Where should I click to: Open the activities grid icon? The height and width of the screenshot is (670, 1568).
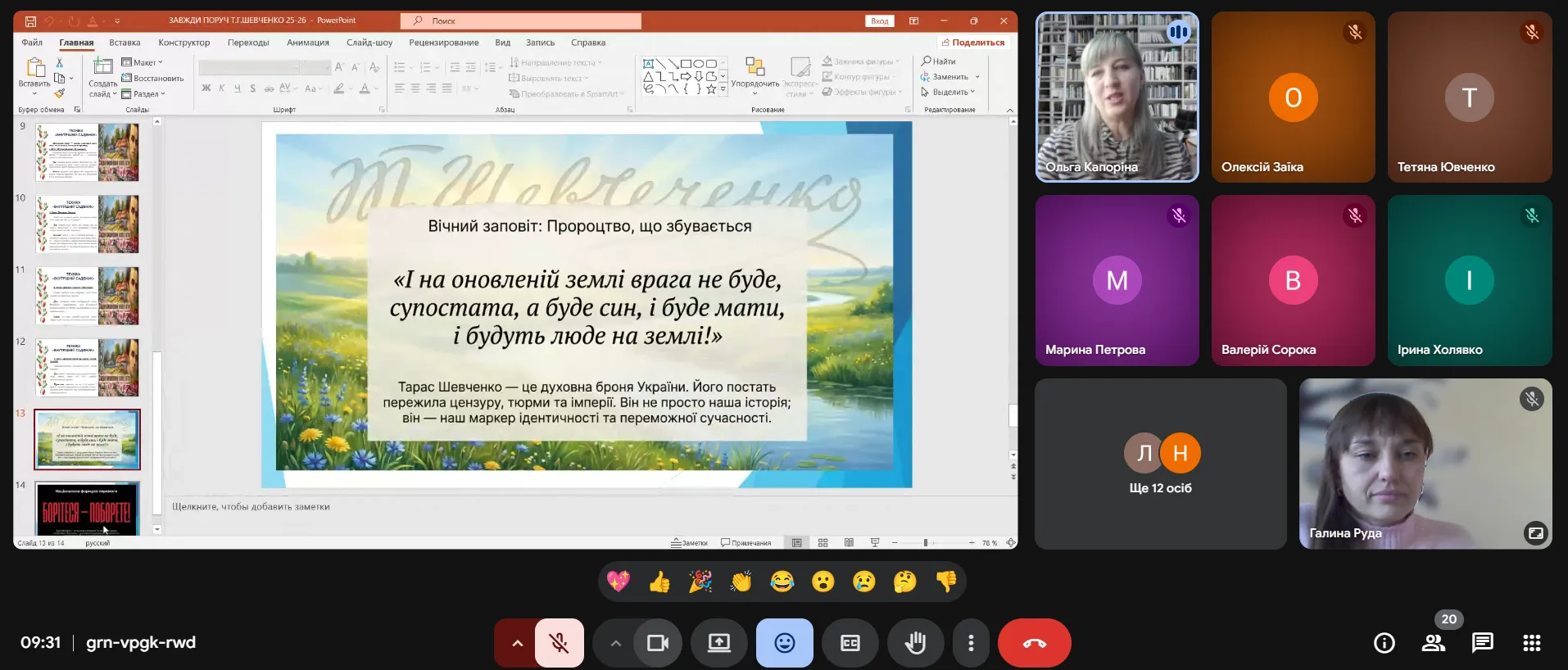[1531, 643]
